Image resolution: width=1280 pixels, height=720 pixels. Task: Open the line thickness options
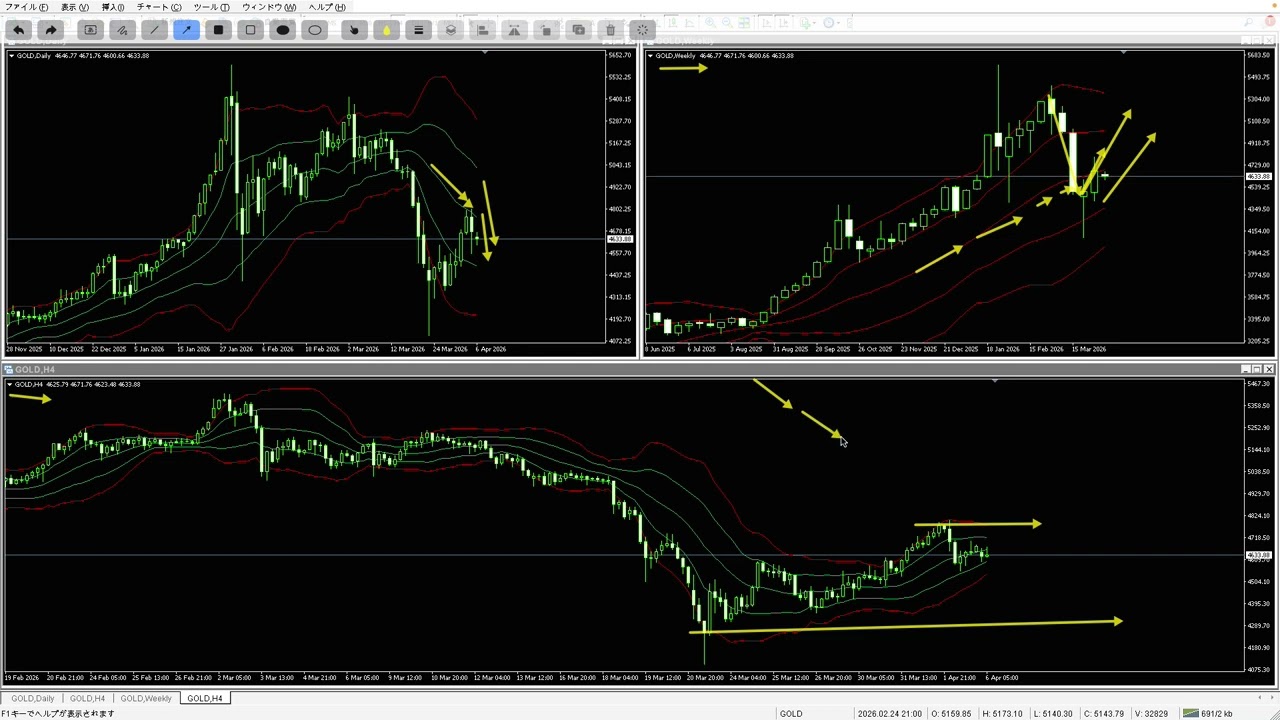tap(418, 30)
